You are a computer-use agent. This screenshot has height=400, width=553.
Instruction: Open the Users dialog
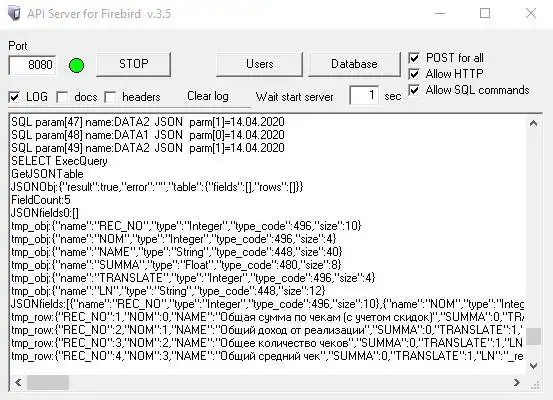pos(260,64)
